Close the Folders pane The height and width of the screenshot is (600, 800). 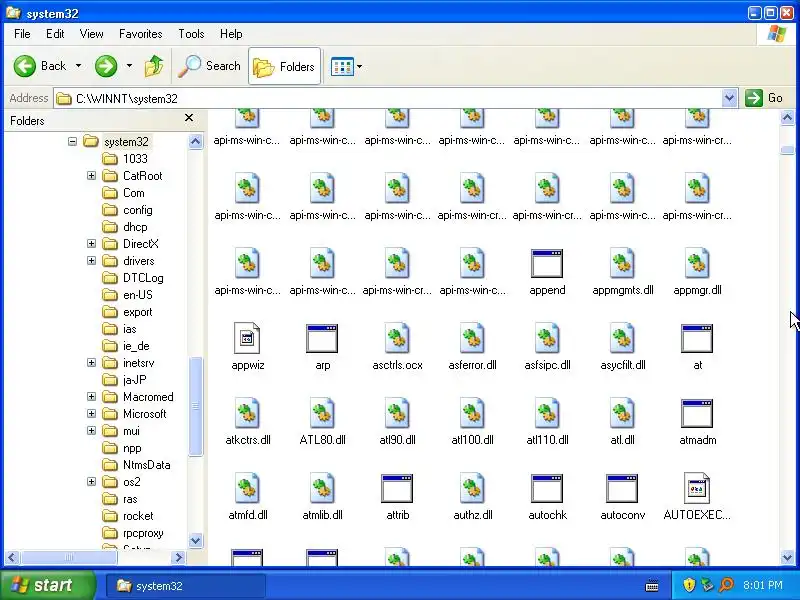pyautogui.click(x=189, y=118)
